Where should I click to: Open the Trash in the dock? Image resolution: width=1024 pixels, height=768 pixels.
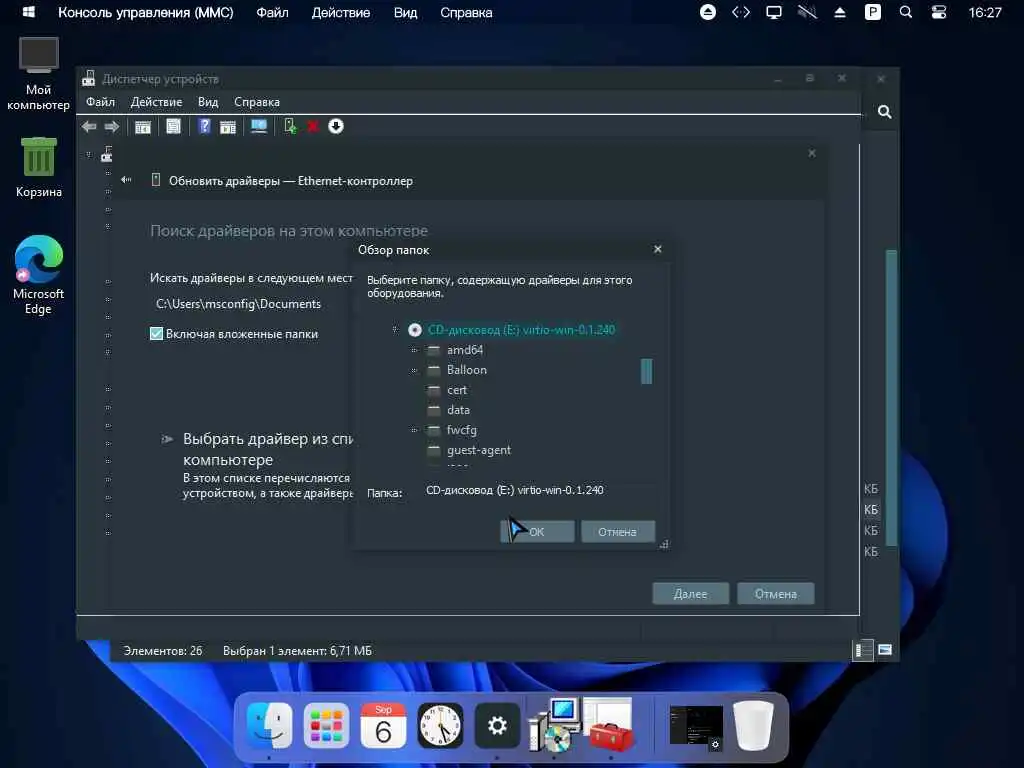[753, 725]
